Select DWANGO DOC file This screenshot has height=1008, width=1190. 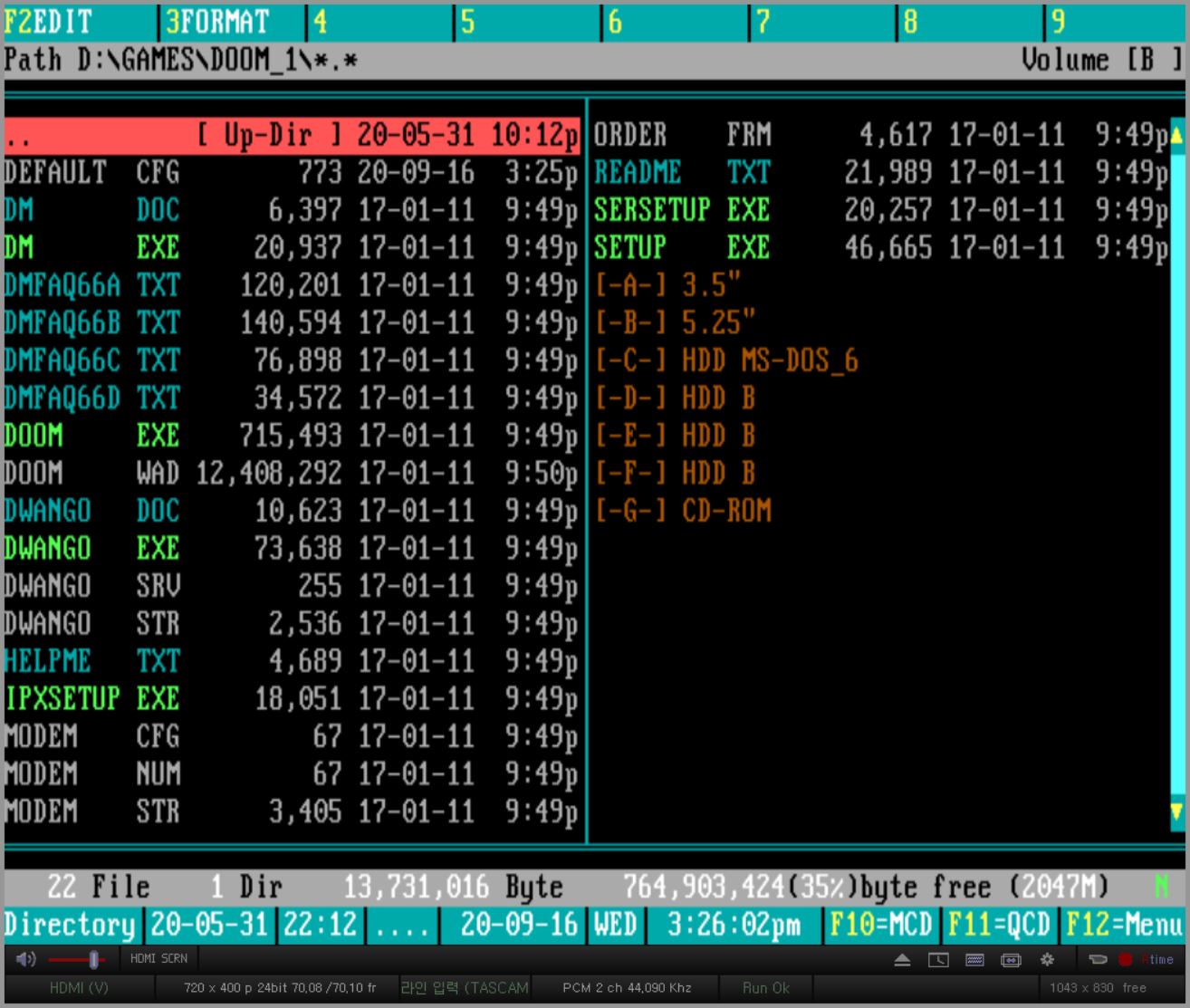pos(292,511)
